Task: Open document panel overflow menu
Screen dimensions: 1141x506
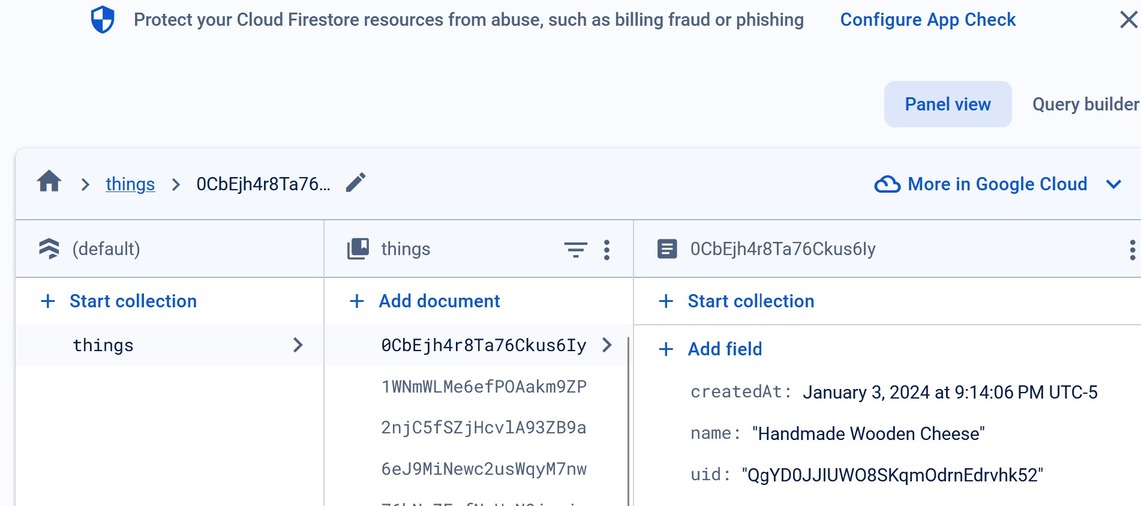Action: 1132,250
